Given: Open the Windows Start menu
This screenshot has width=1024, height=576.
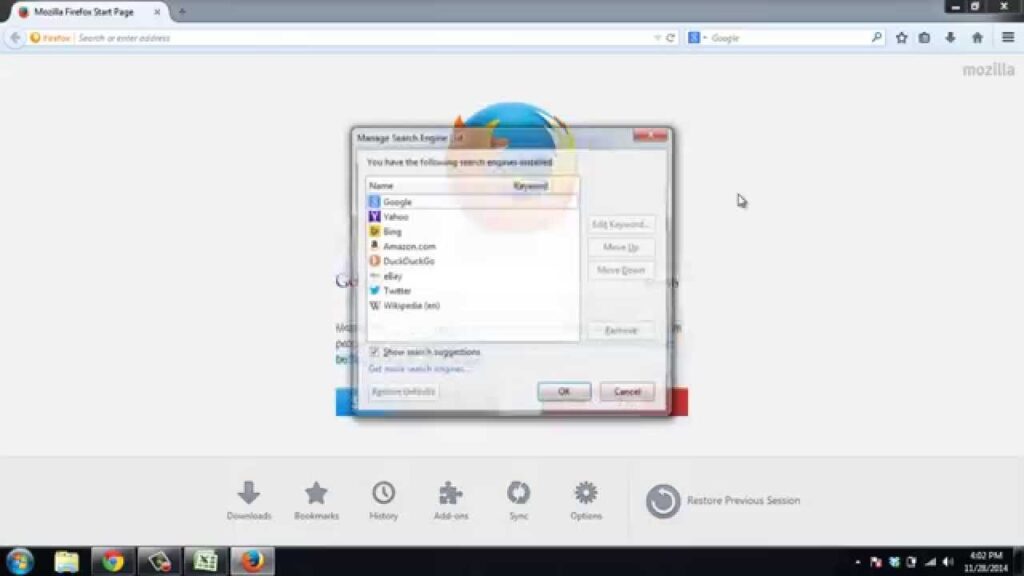Looking at the screenshot, I should (x=20, y=562).
